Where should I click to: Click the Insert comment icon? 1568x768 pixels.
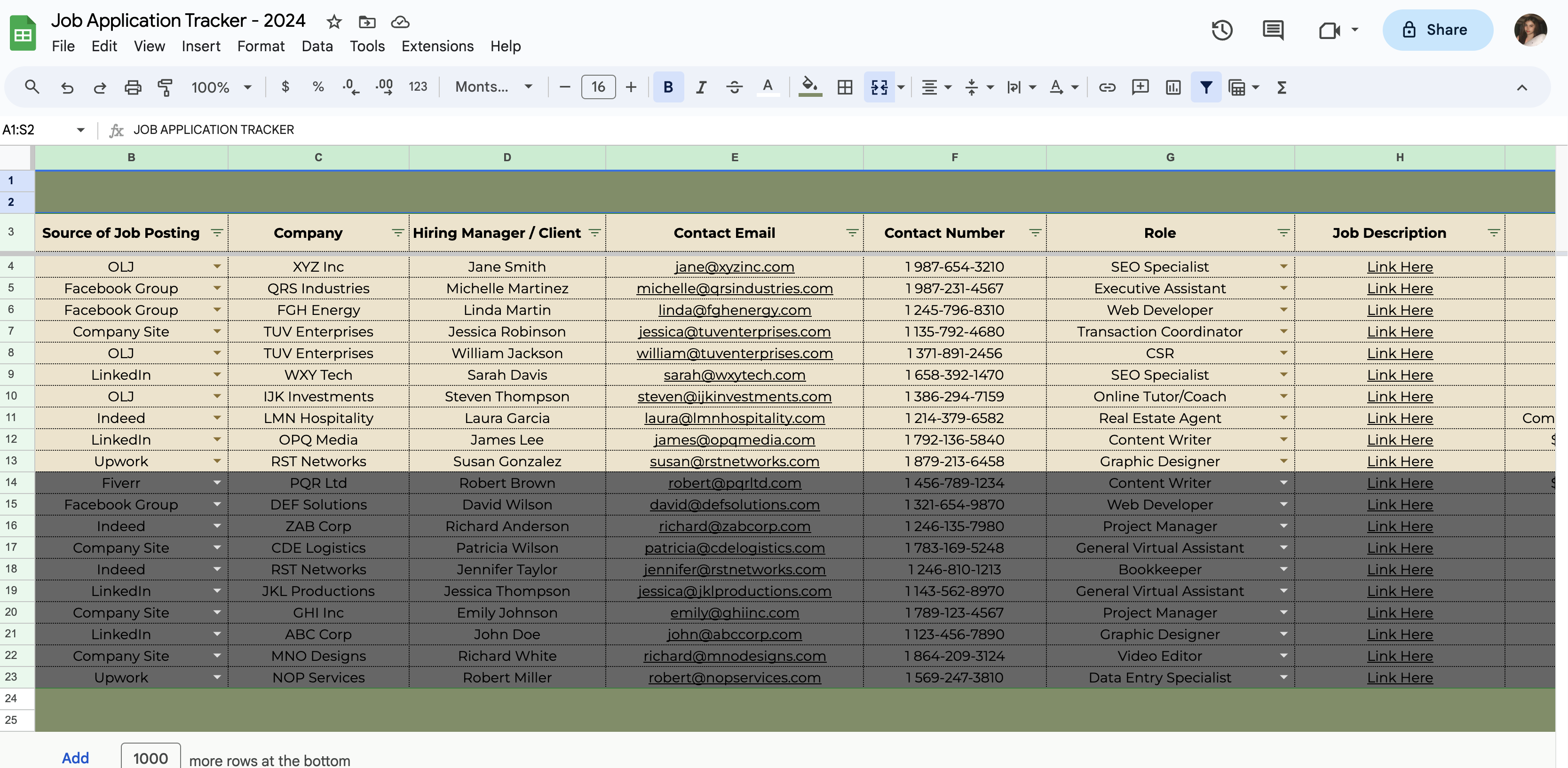click(1140, 87)
